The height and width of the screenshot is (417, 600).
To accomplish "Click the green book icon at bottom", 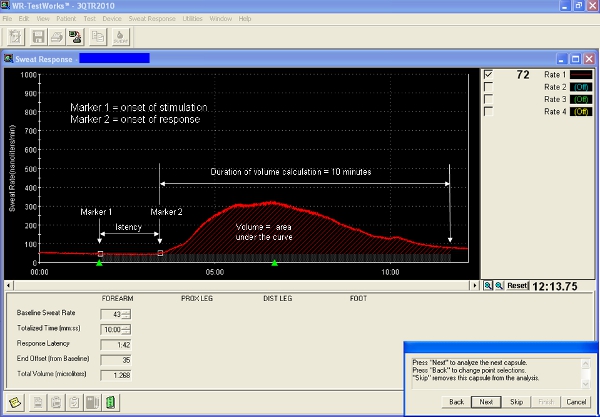I will (x=110, y=403).
